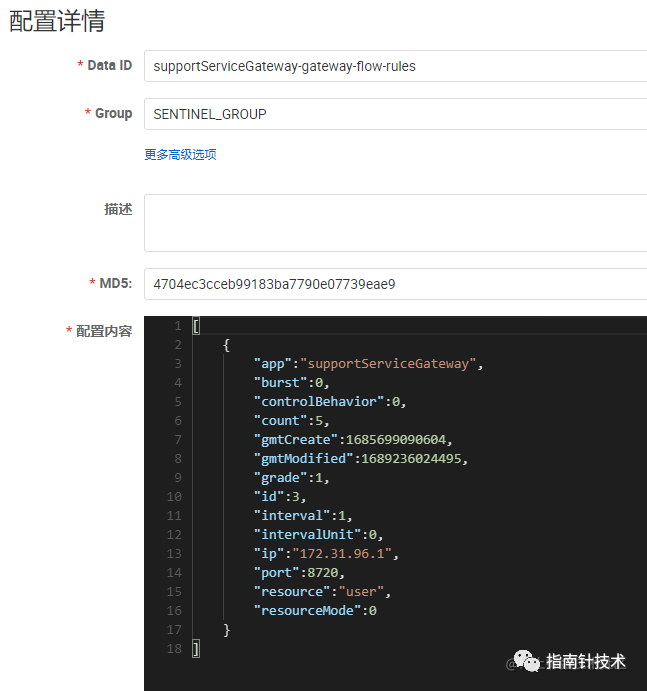The height and width of the screenshot is (691, 647).
Task: Open the 更多高级选项 link
Action: click(x=180, y=154)
